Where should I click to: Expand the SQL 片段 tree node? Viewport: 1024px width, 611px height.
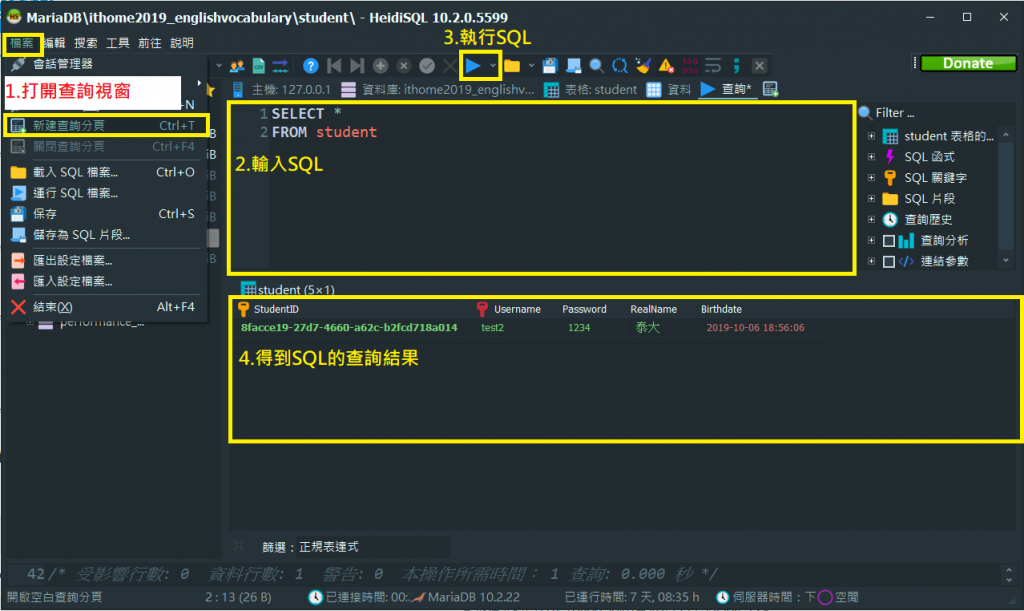871,198
